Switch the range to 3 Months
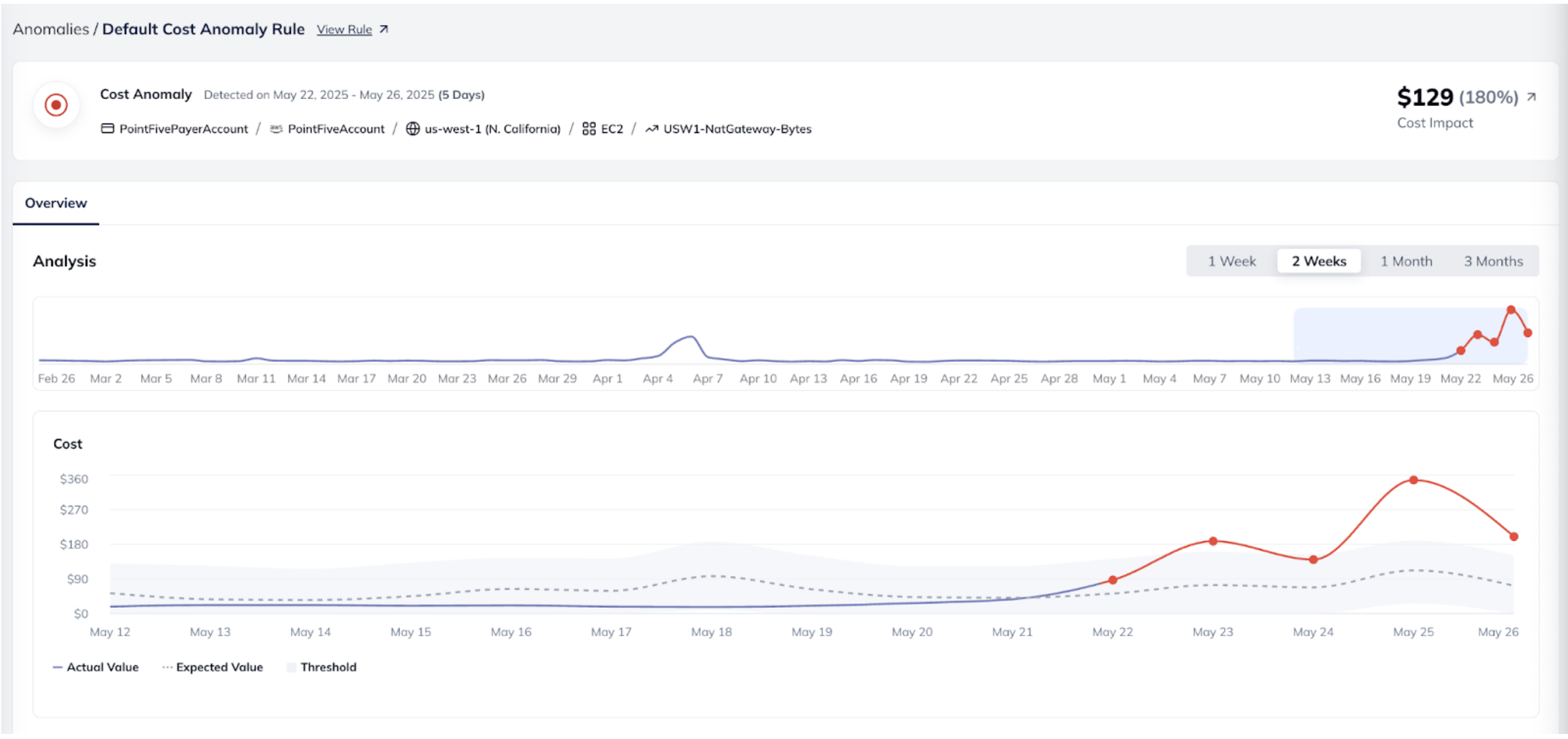The image size is (1568, 739). (x=1493, y=261)
